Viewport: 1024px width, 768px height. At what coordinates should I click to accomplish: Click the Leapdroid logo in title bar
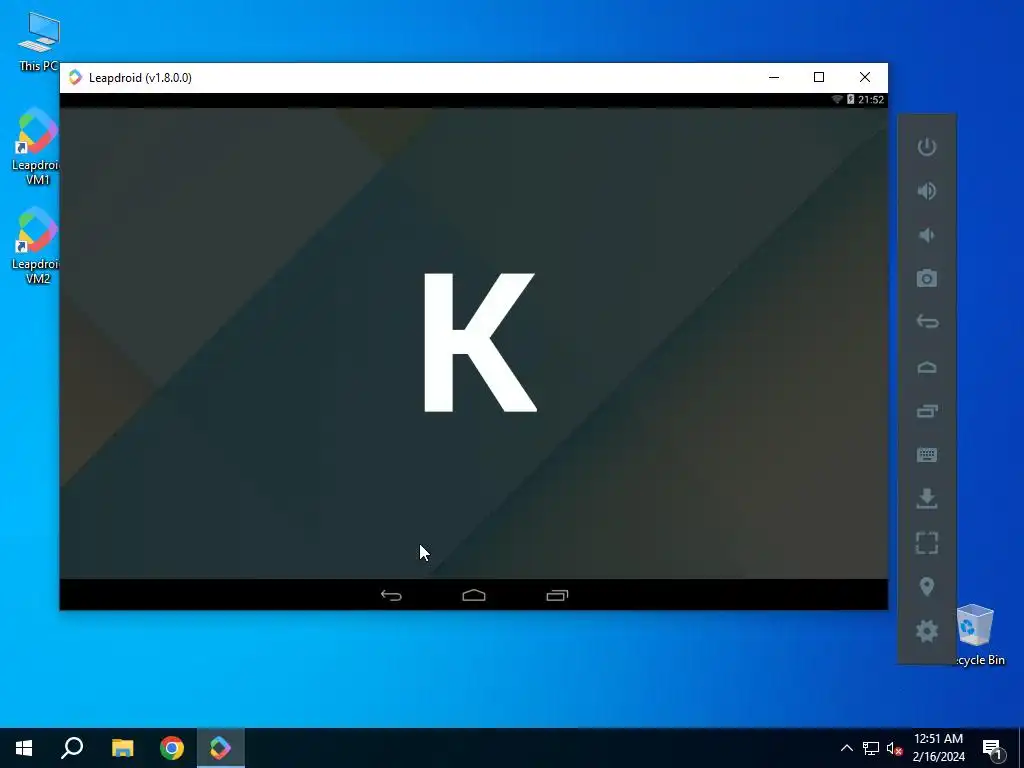pyautogui.click(x=76, y=77)
